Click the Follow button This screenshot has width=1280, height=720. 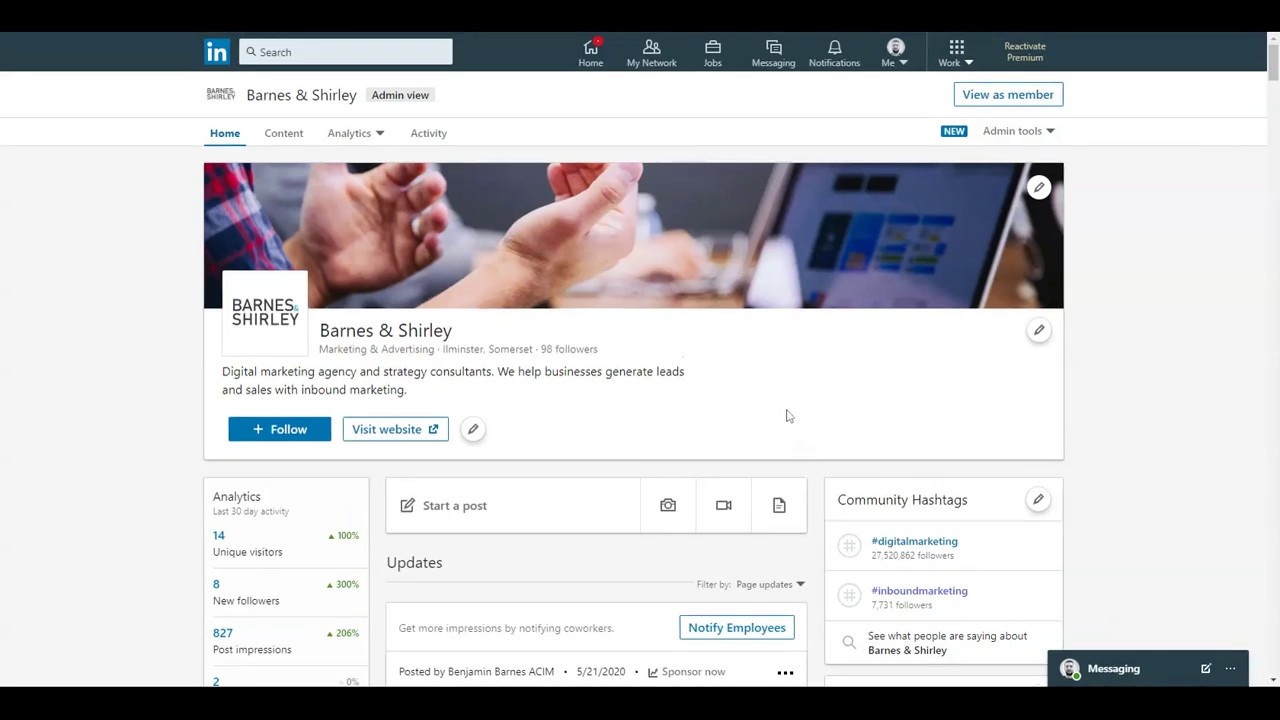(x=279, y=429)
